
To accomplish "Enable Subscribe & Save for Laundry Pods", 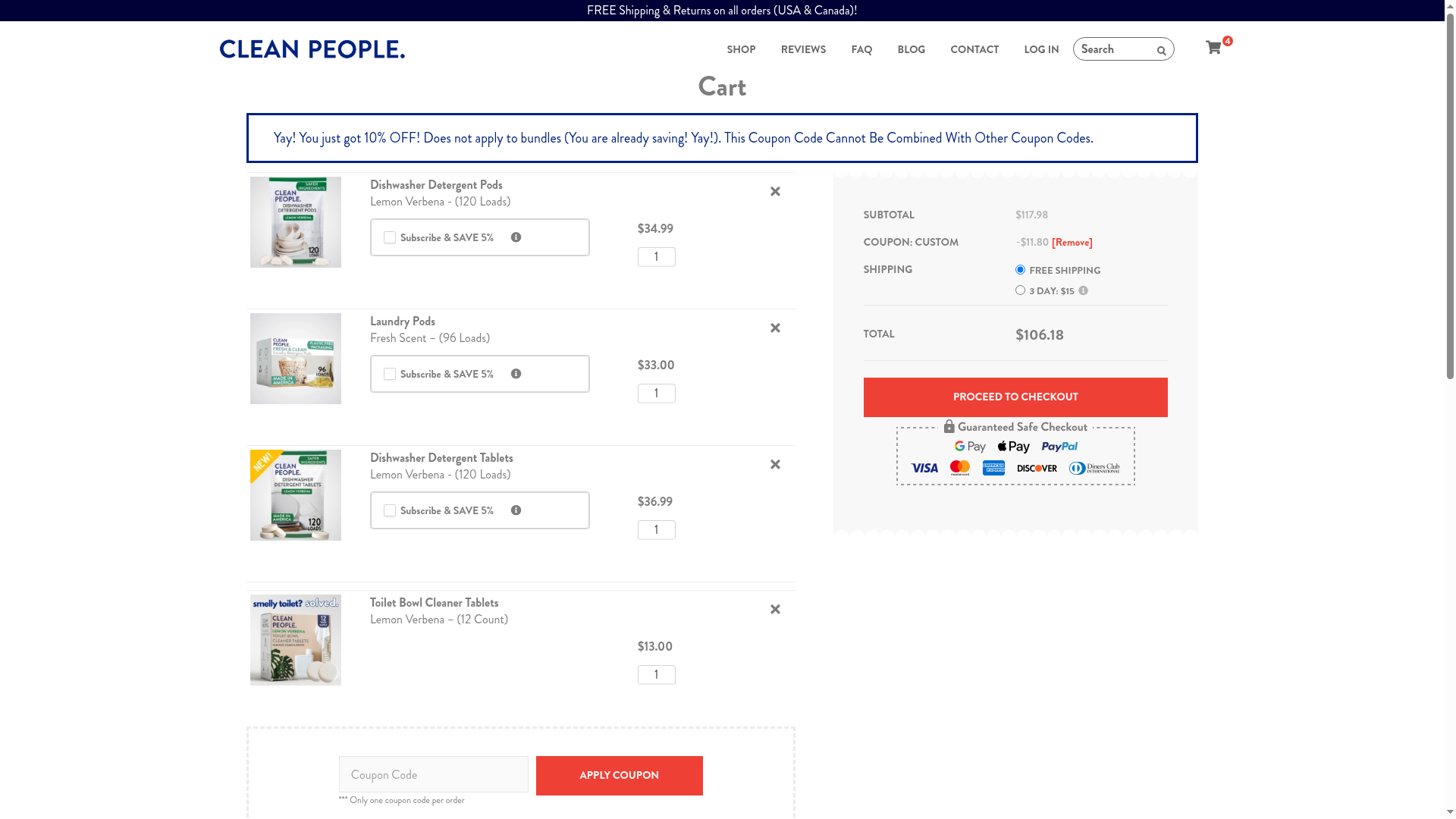I will [x=390, y=374].
